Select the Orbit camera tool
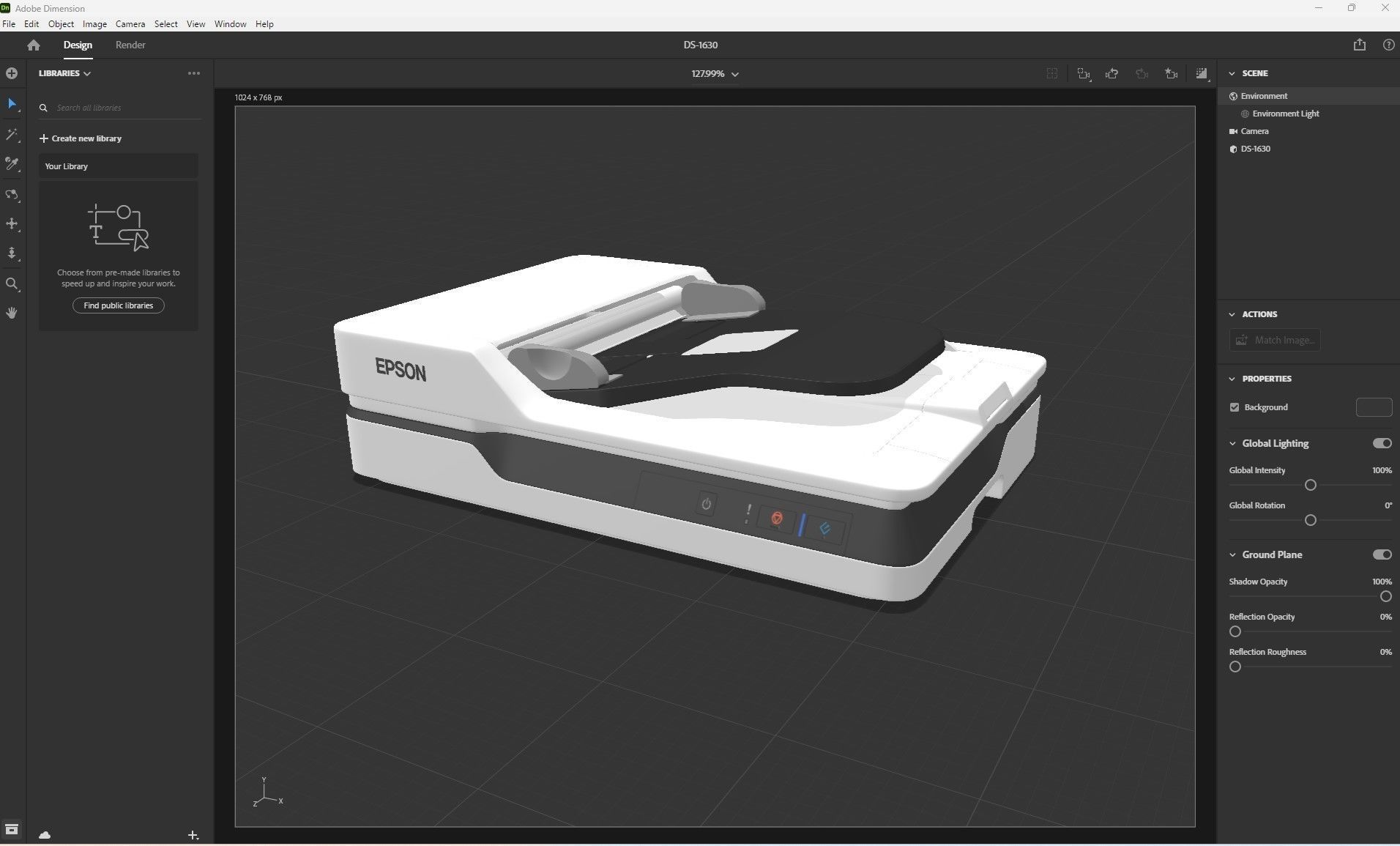Image resolution: width=1400 pixels, height=846 pixels. click(12, 195)
